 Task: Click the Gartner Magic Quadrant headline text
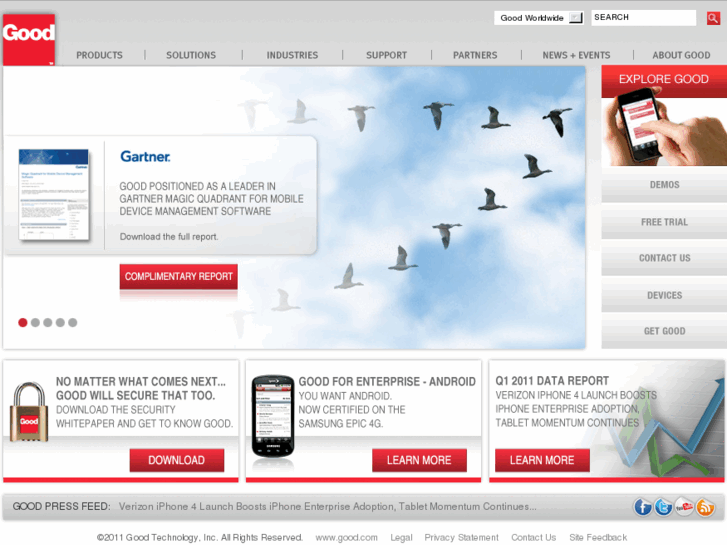click(211, 199)
